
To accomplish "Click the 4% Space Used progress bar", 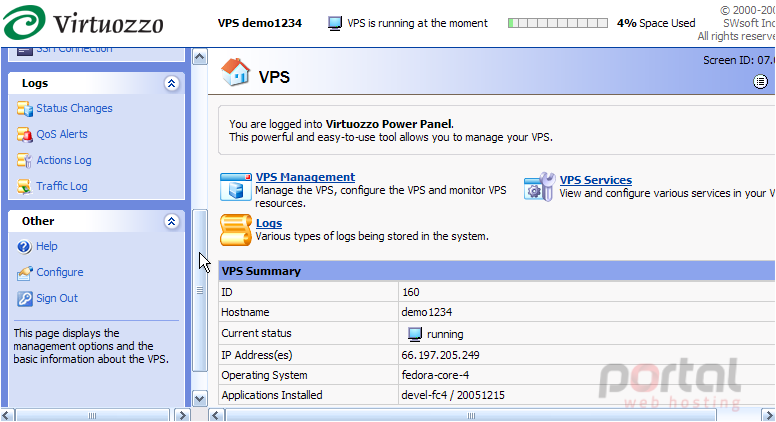I will pos(558,23).
